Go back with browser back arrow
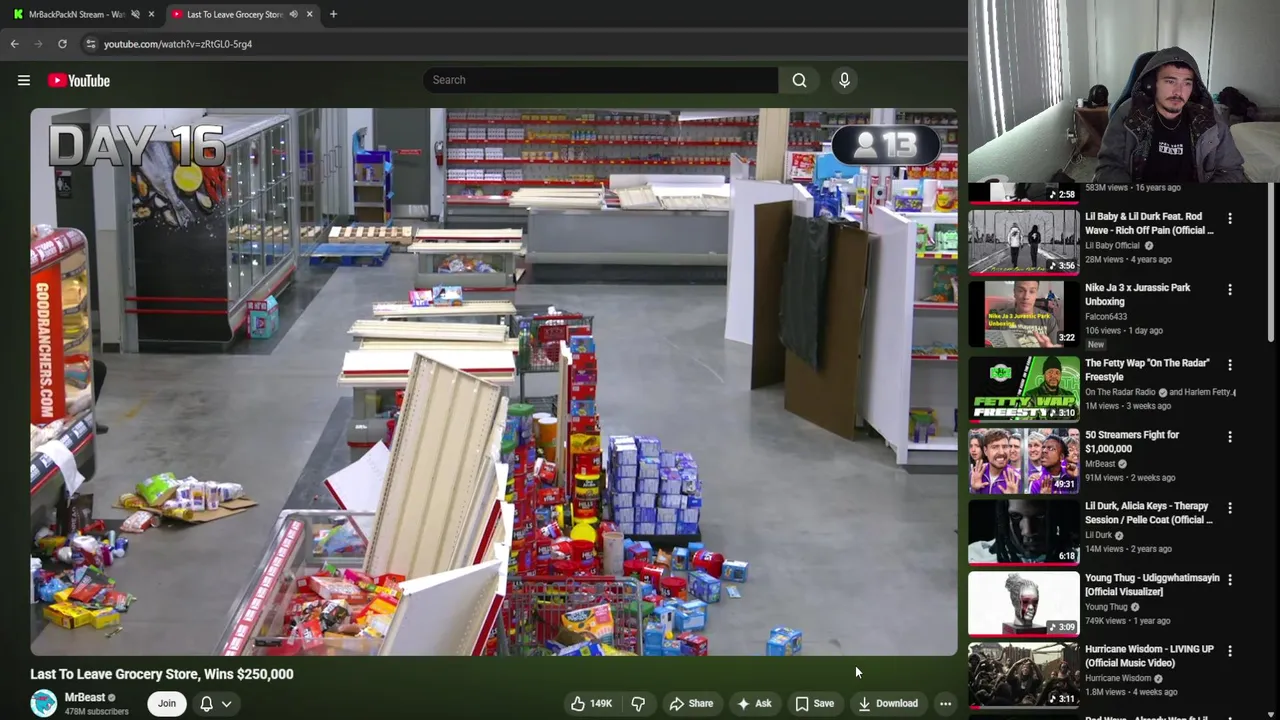 14,44
